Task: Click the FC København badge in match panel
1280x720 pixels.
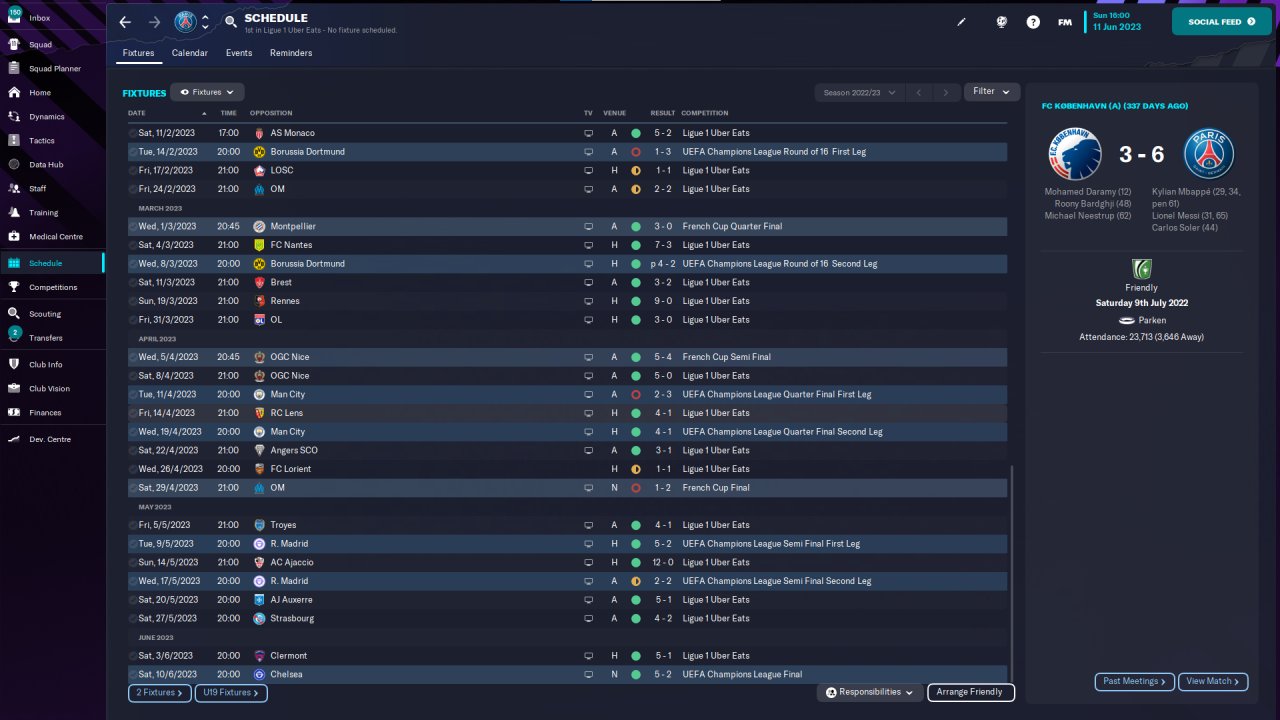Action: point(1073,154)
